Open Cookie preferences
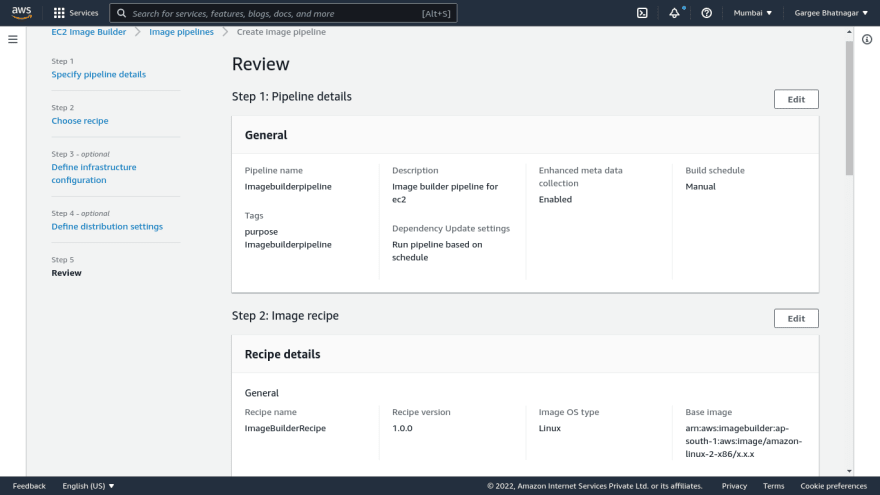Viewport: 880px width, 495px height. coord(833,486)
